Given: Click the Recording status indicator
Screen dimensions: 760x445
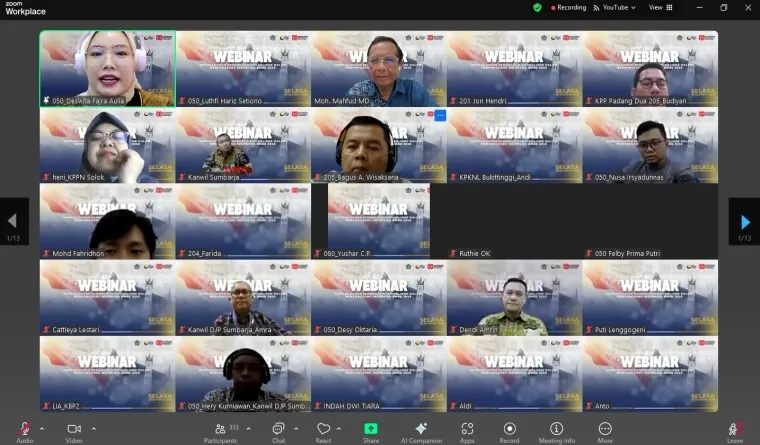Looking at the screenshot, I should click(x=568, y=7).
